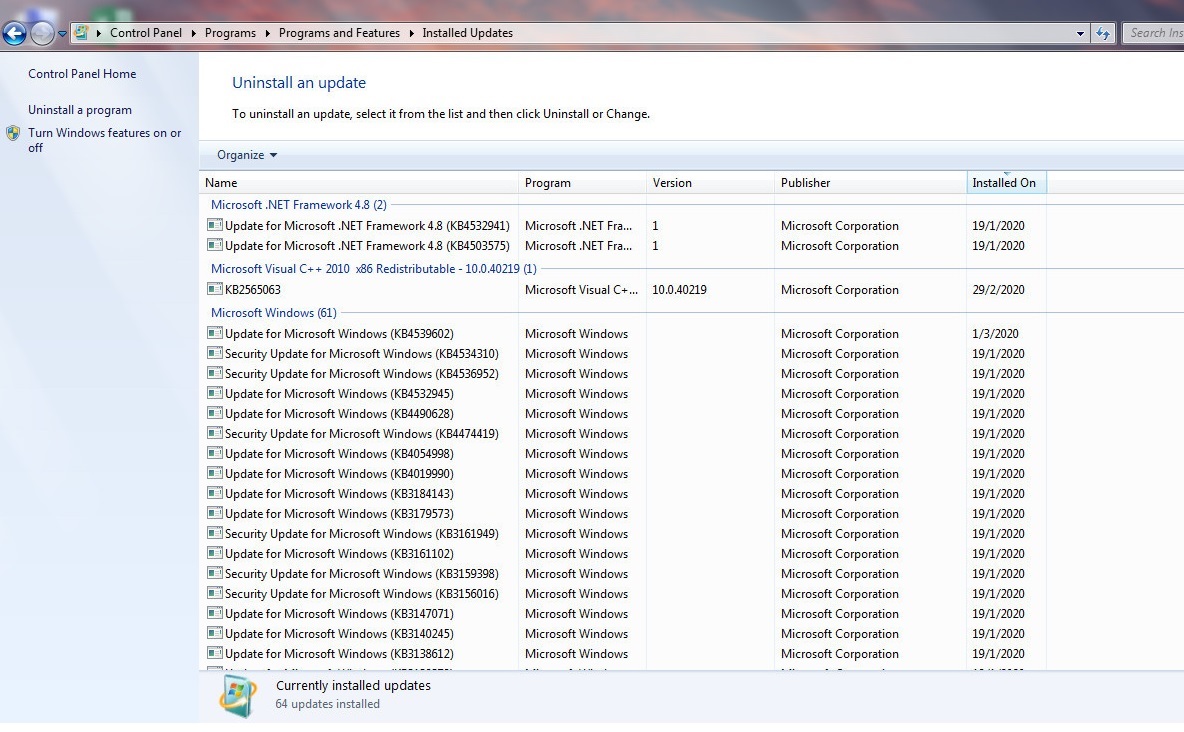This screenshot has width=1184, height=732.
Task: Select 'Update for Microsoft Windows (KB4539602)' row text
Action: (x=339, y=334)
